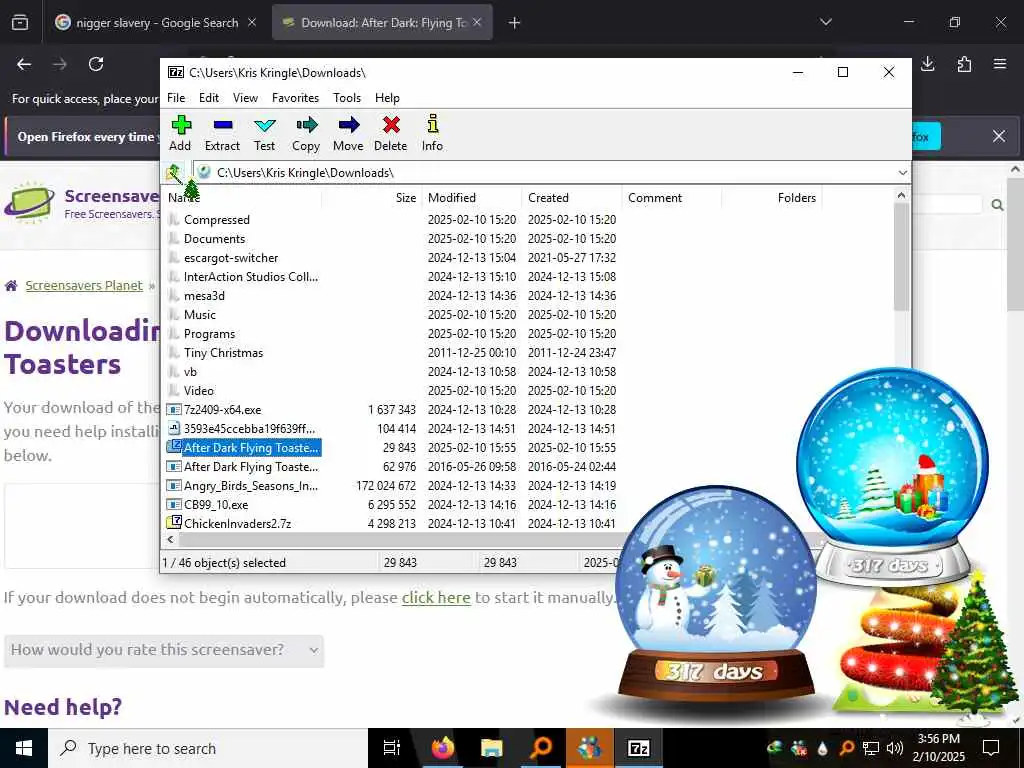This screenshot has width=1024, height=768.
Task: Select the escargot-switcher folder
Action: click(231, 258)
